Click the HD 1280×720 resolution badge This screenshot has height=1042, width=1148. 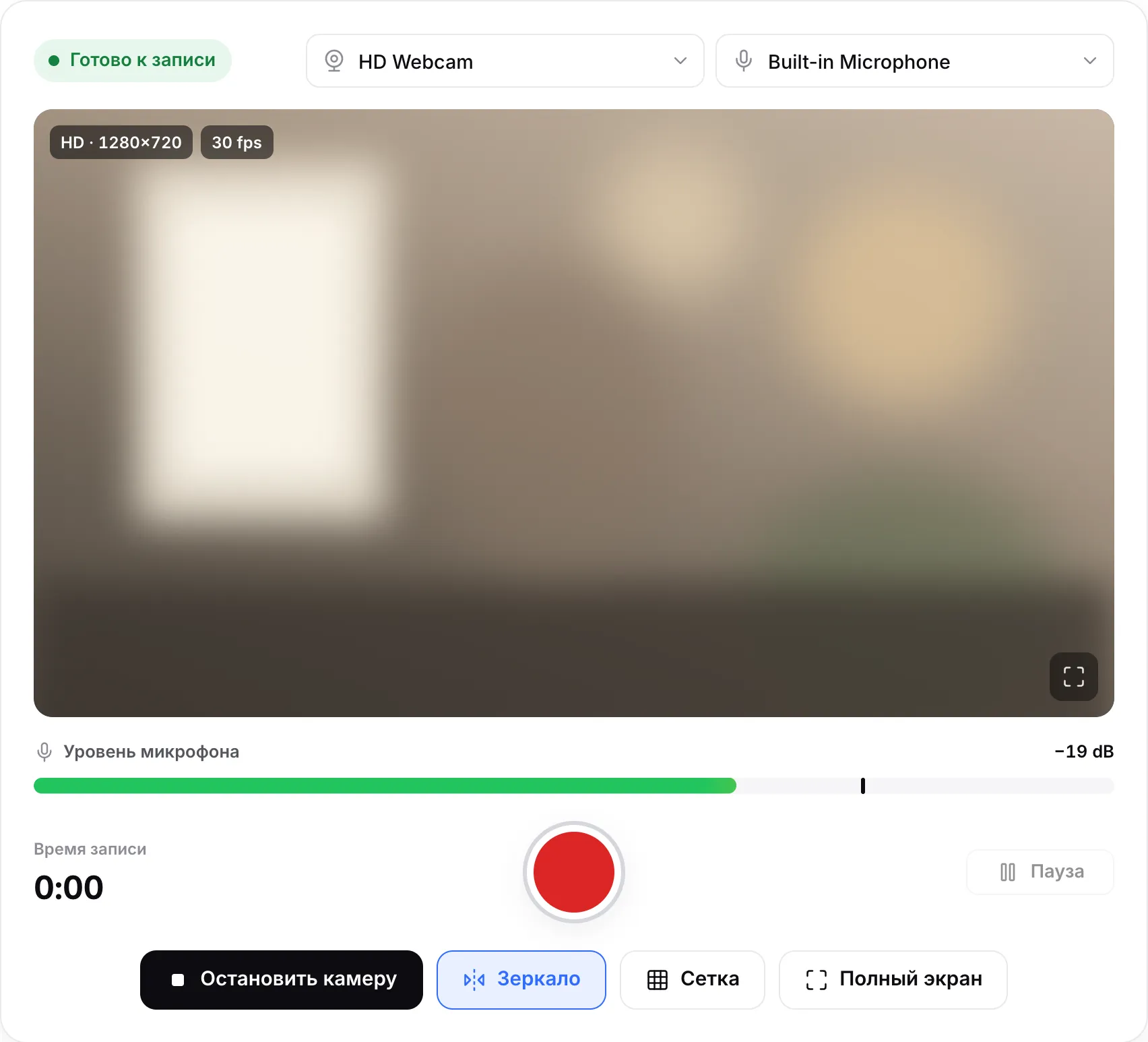click(x=121, y=142)
